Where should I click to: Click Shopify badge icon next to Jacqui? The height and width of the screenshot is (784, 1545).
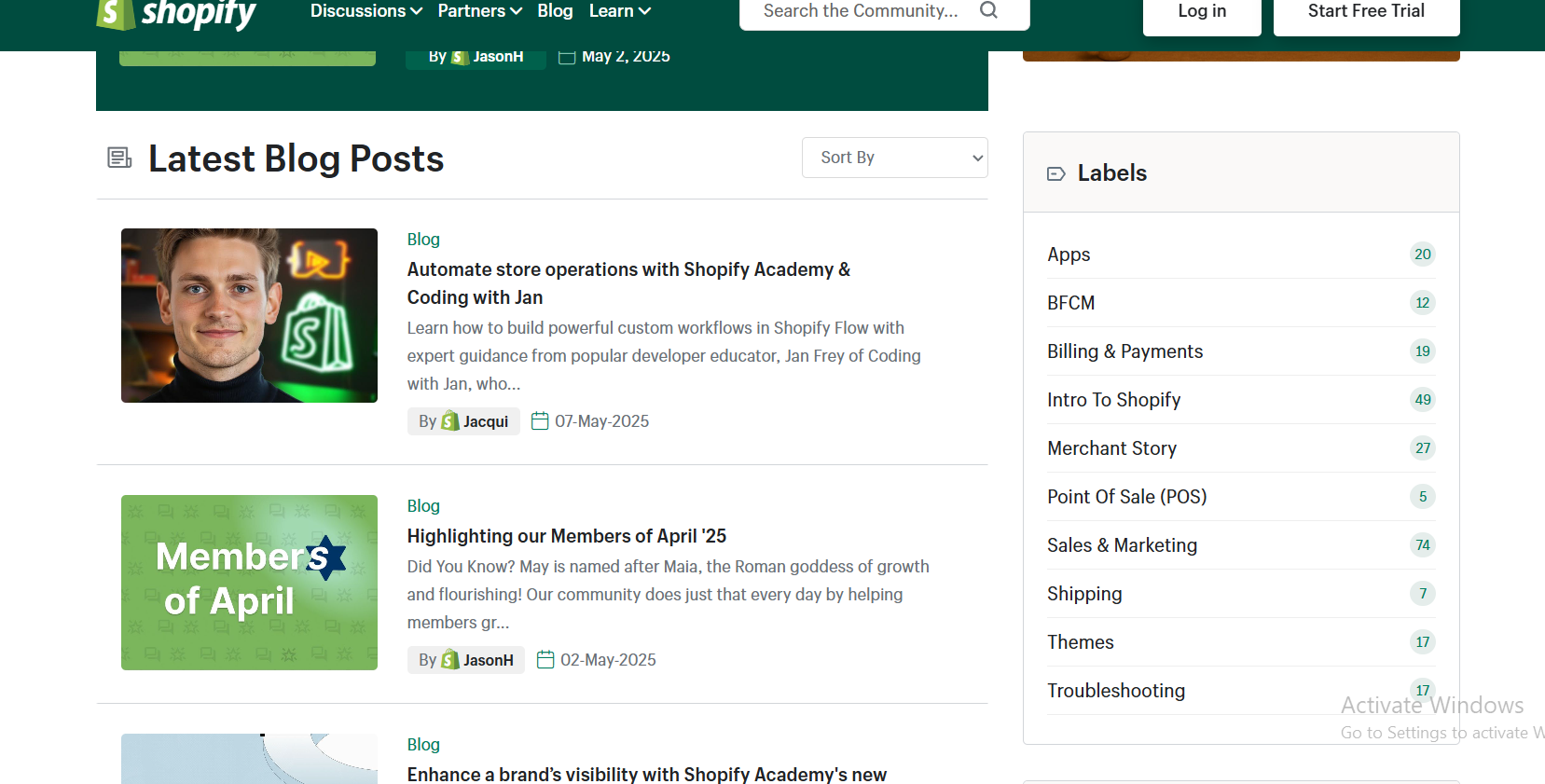click(450, 421)
